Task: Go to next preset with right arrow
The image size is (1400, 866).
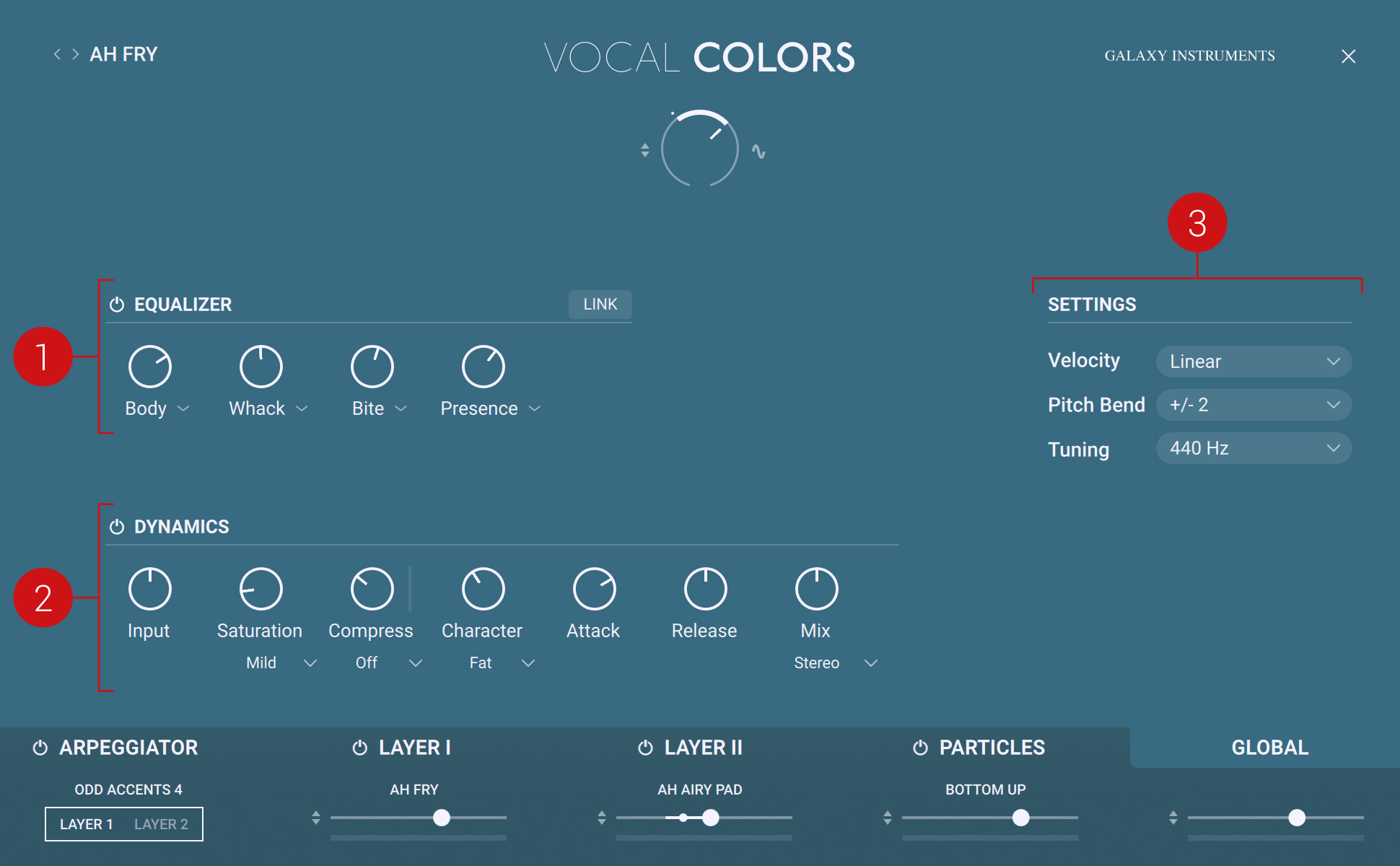Action: click(x=75, y=54)
